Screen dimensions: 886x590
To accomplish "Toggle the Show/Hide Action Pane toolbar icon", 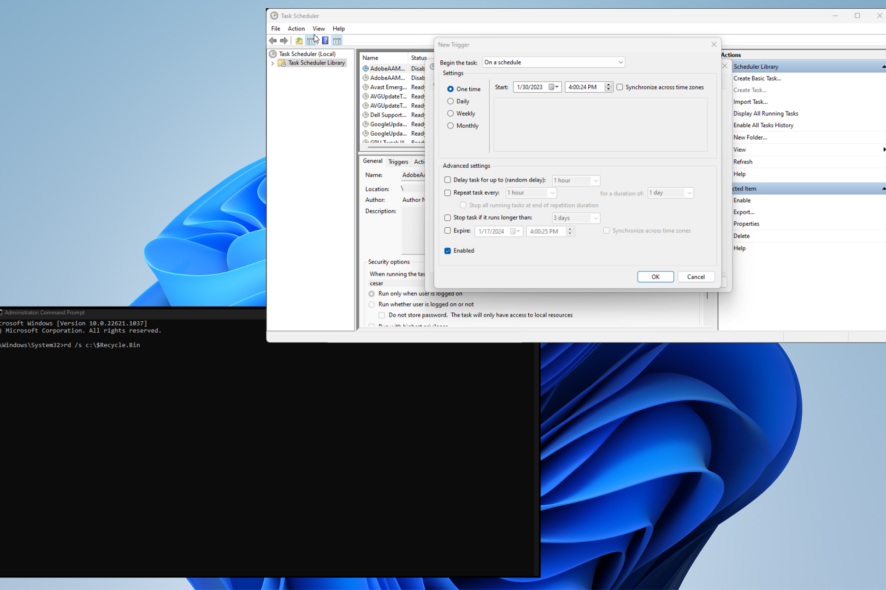I will point(337,41).
